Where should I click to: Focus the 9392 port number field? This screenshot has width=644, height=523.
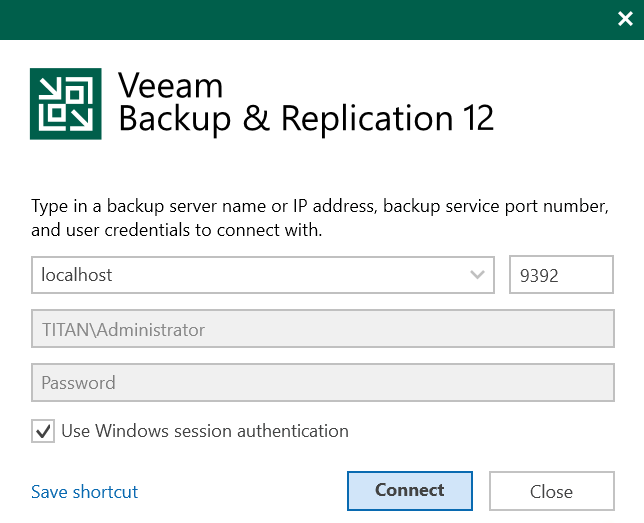[561, 274]
